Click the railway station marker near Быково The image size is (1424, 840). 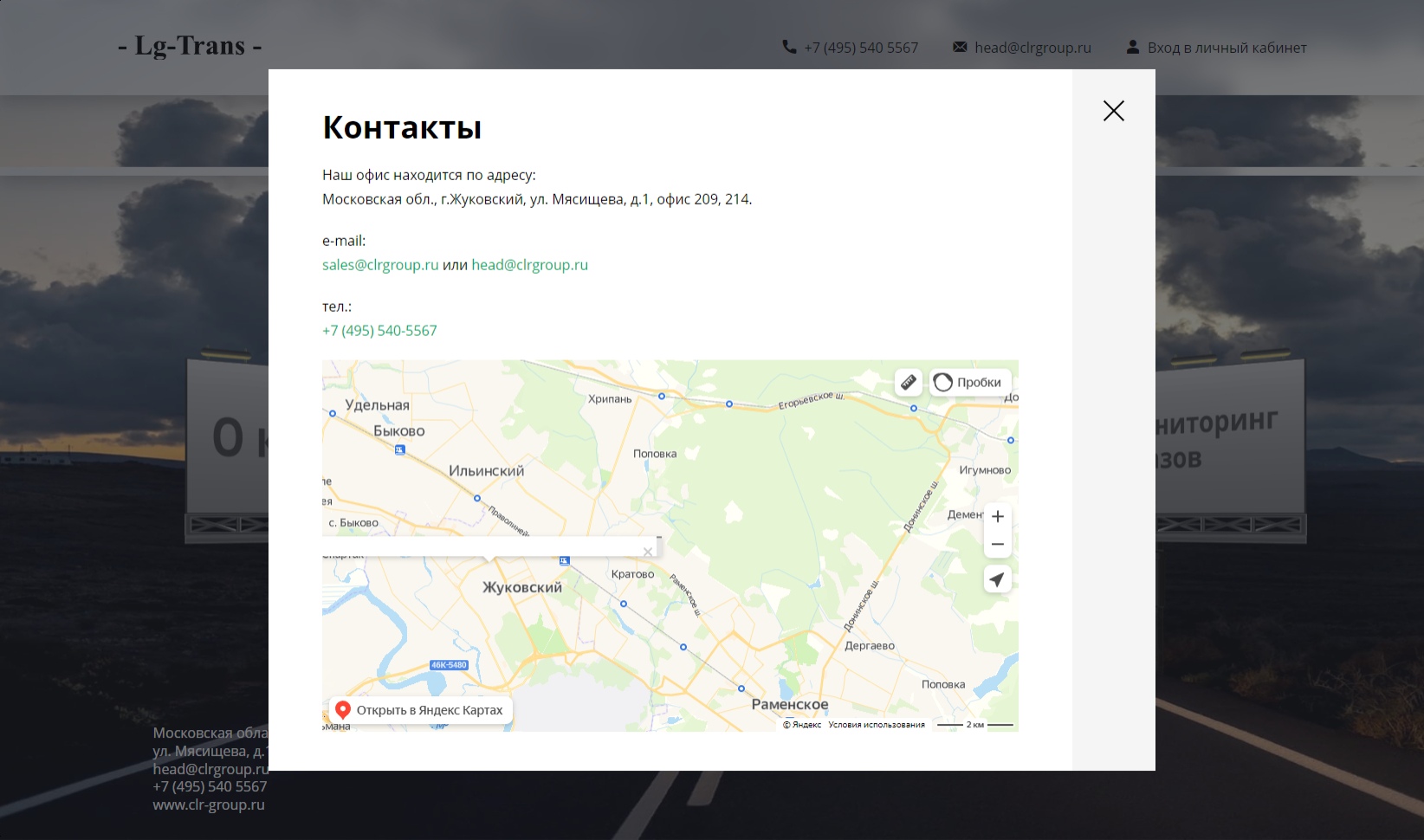tap(398, 449)
